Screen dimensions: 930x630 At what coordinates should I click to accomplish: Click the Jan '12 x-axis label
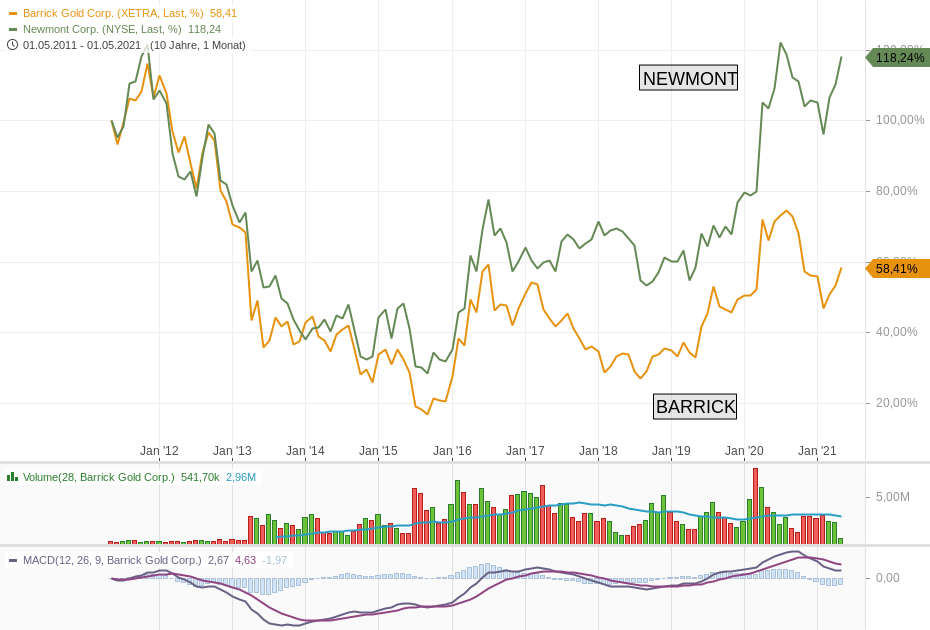[159, 451]
